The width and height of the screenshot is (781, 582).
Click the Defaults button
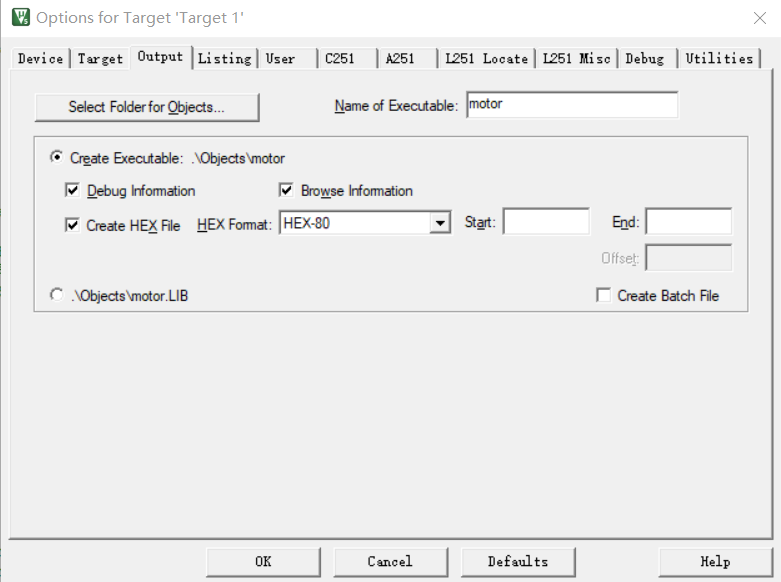click(x=518, y=562)
